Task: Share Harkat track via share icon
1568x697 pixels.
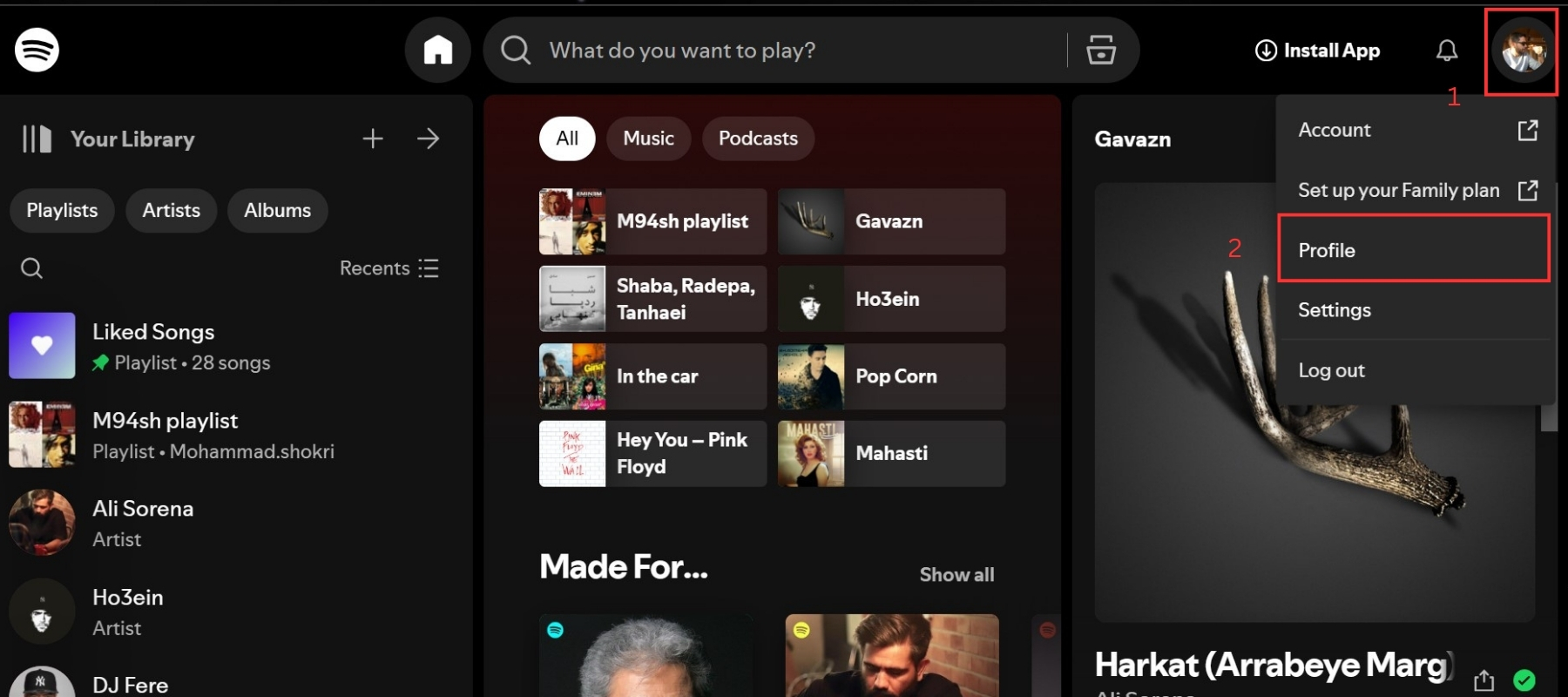Action: (x=1484, y=680)
